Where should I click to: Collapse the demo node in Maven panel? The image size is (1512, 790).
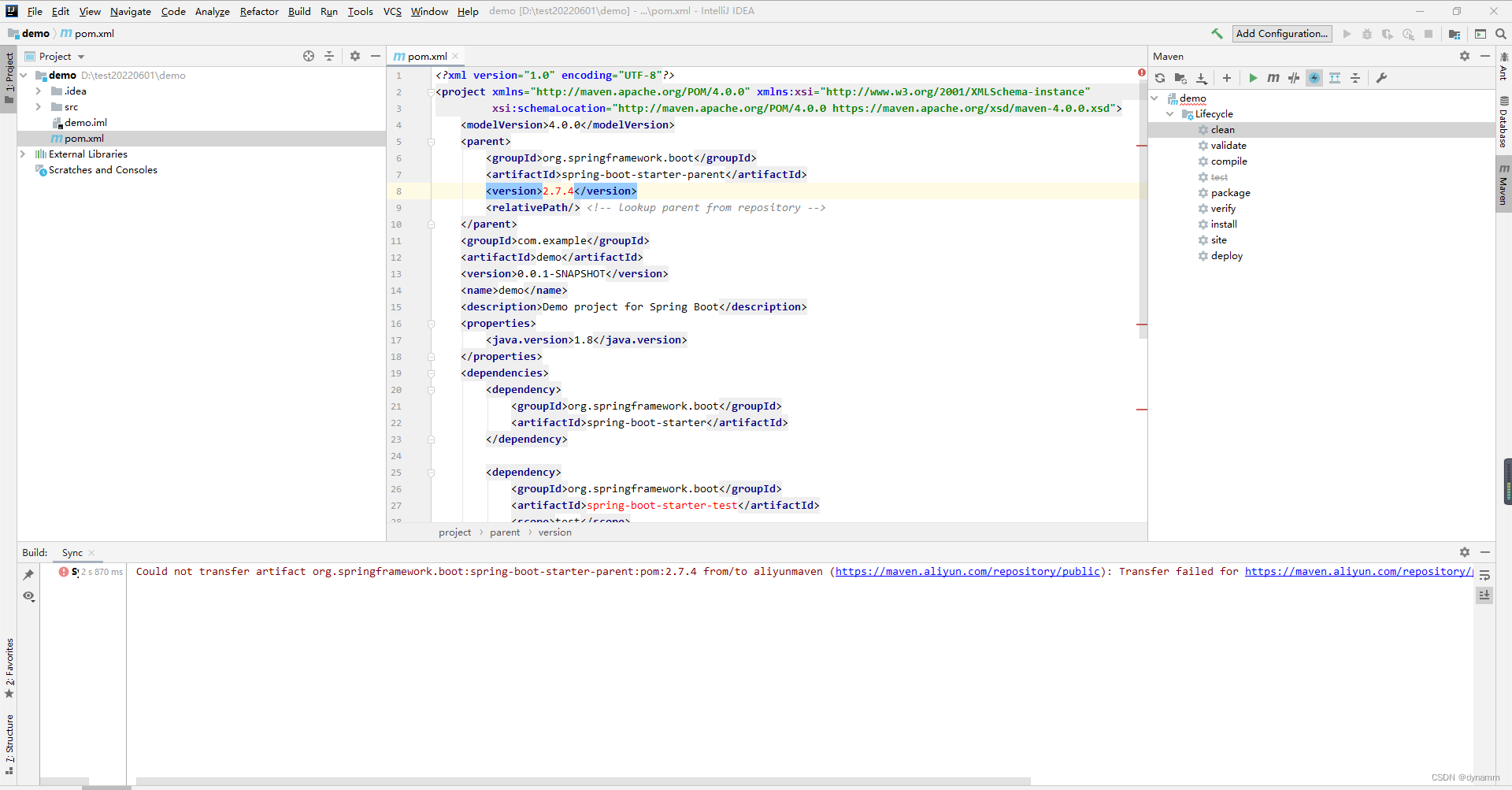[x=1155, y=98]
